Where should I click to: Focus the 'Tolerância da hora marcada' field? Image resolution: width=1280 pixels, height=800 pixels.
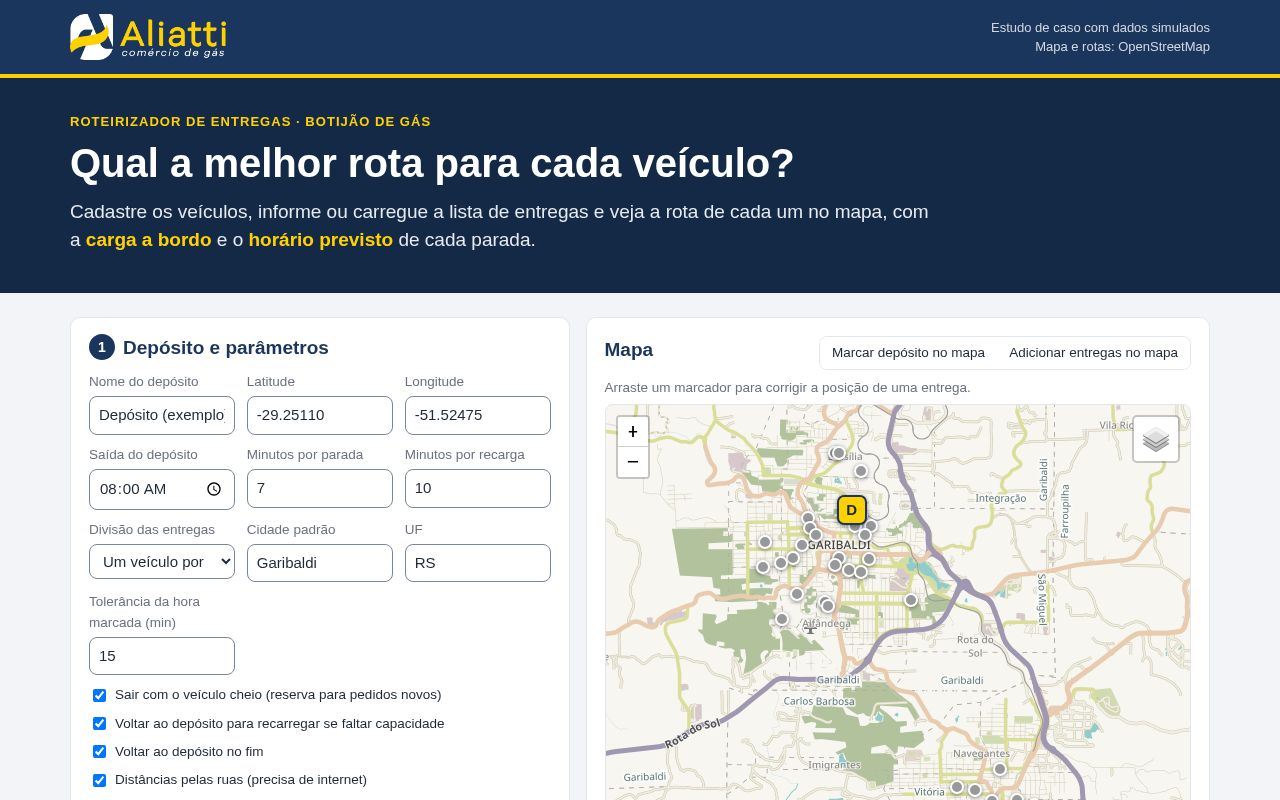pos(162,656)
